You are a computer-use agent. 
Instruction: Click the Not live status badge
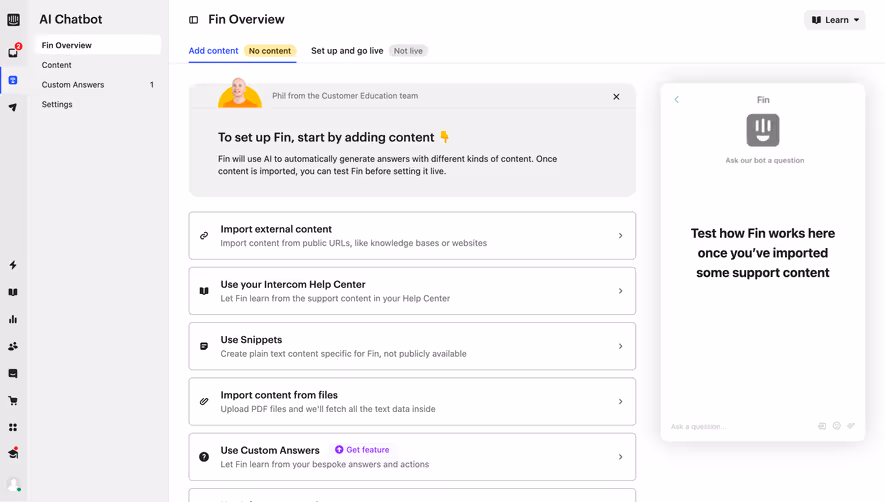pos(408,51)
